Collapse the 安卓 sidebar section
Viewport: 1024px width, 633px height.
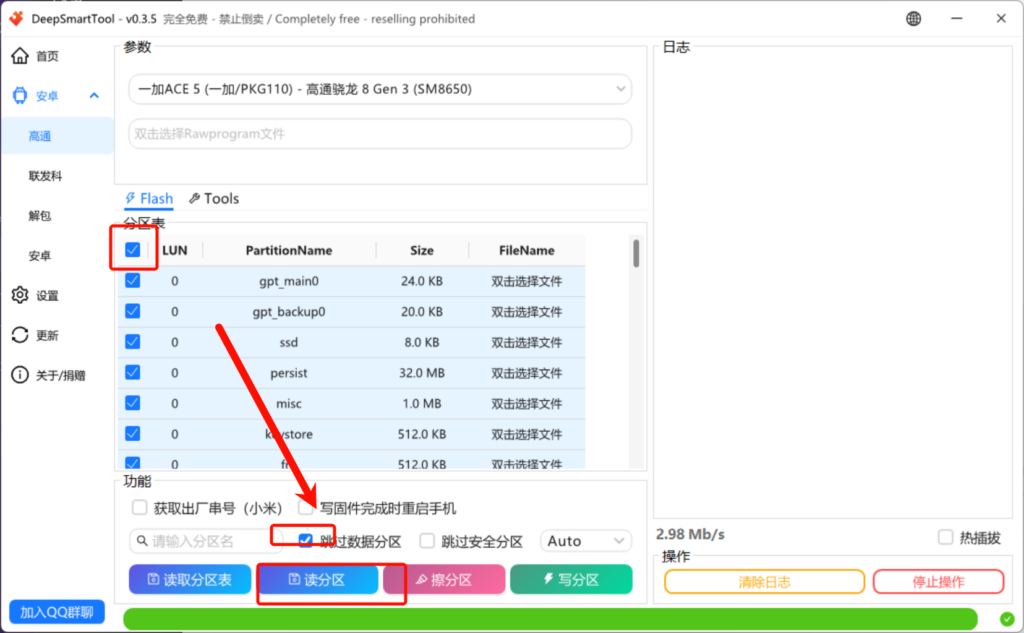pyautogui.click(x=94, y=96)
